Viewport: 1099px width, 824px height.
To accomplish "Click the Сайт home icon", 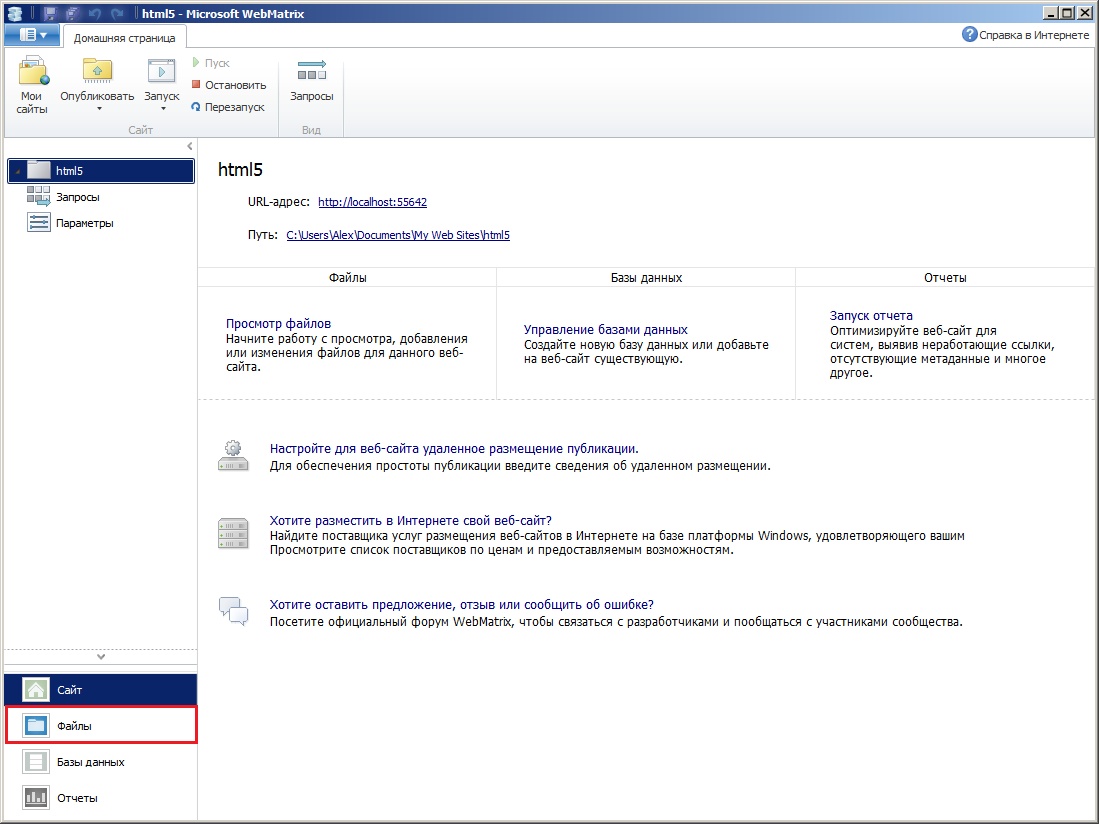I will (36, 689).
